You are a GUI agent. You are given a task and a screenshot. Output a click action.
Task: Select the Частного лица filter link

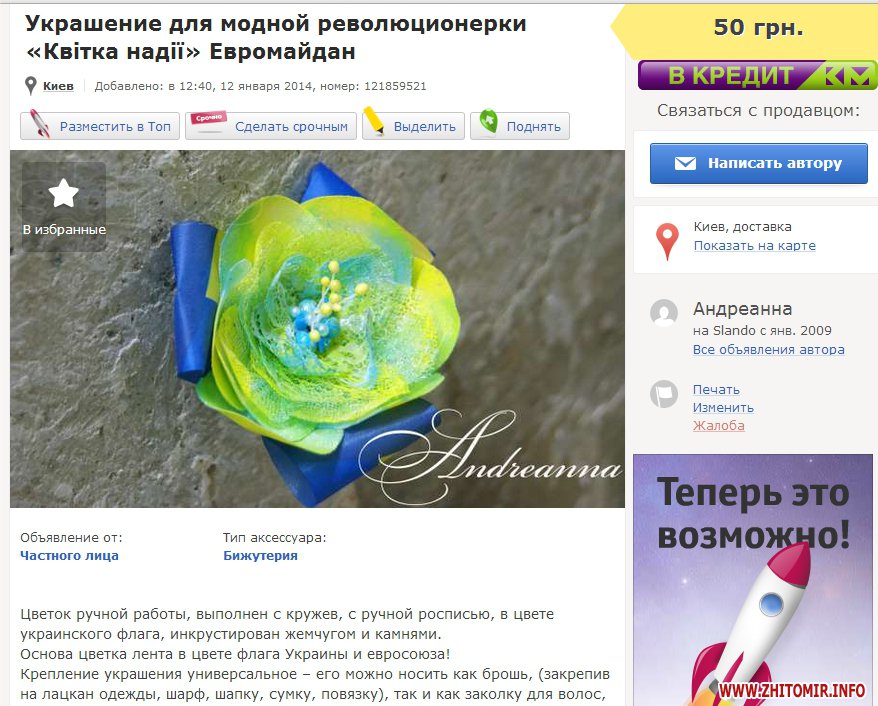[x=69, y=556]
